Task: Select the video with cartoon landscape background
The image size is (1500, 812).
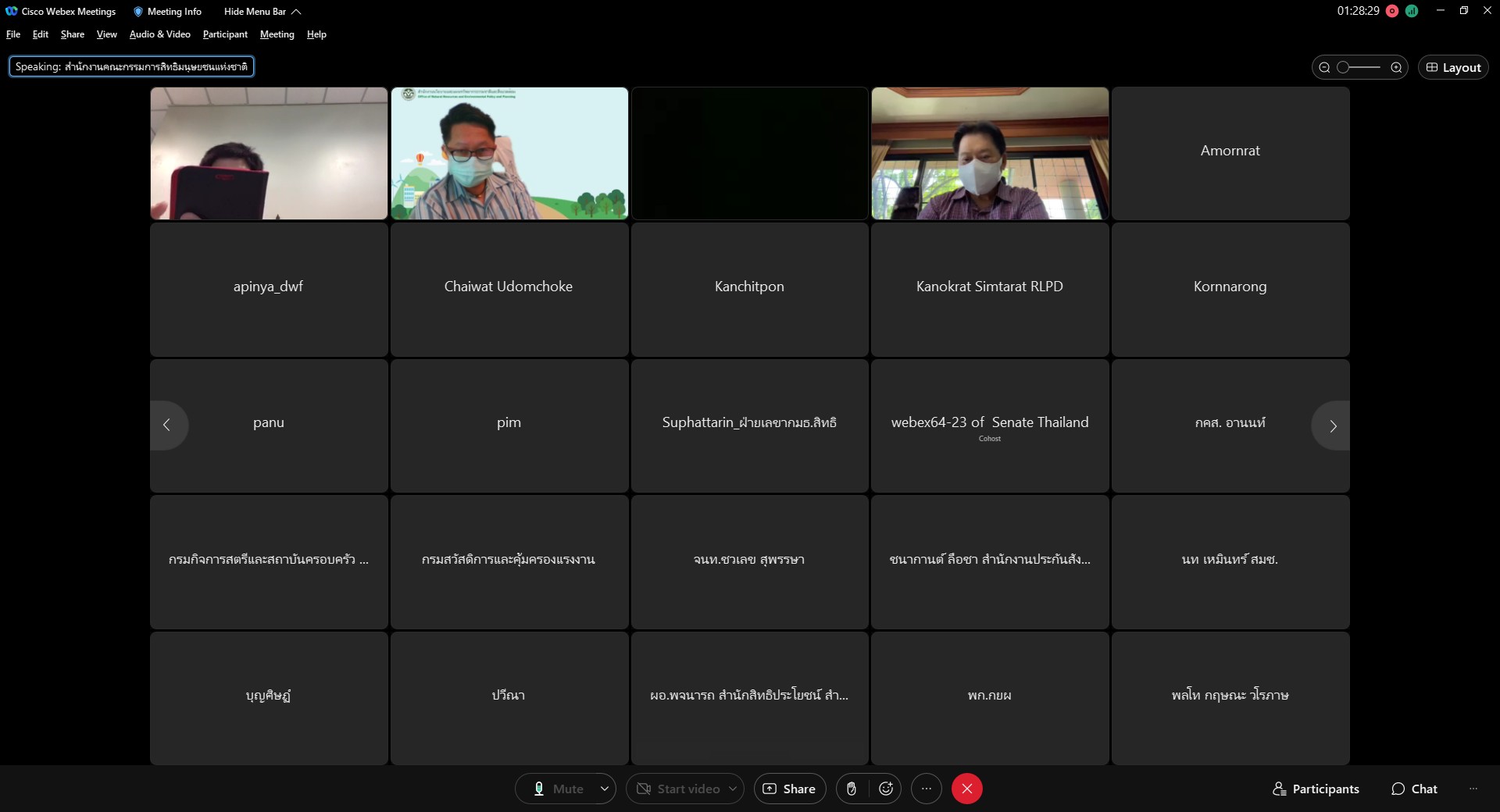Action: 509,153
